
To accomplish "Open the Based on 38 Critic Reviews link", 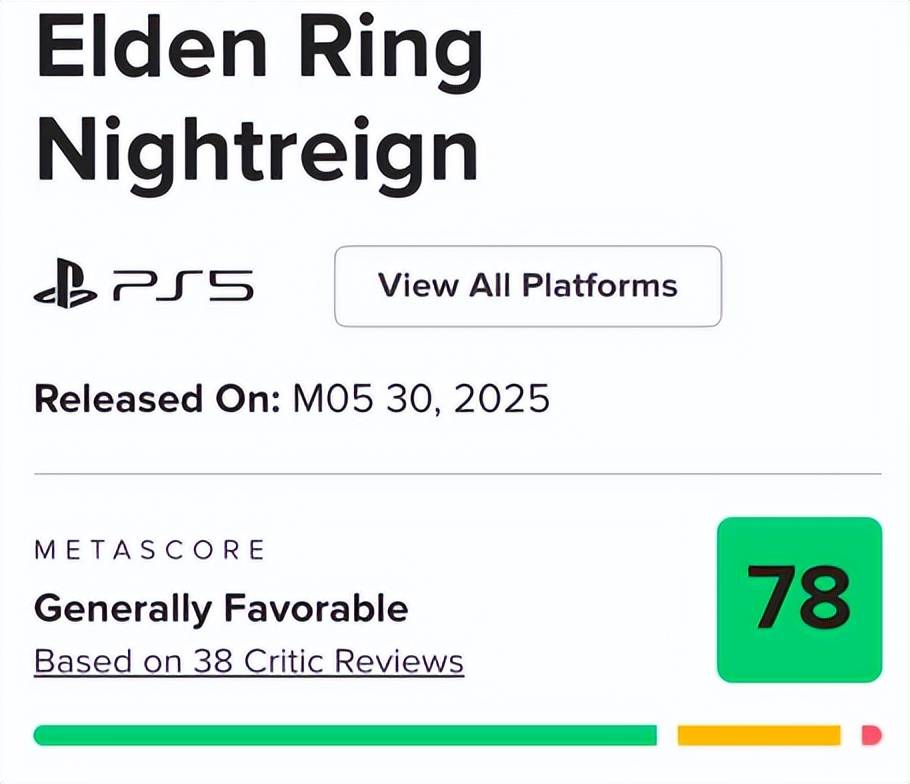I will click(x=249, y=662).
